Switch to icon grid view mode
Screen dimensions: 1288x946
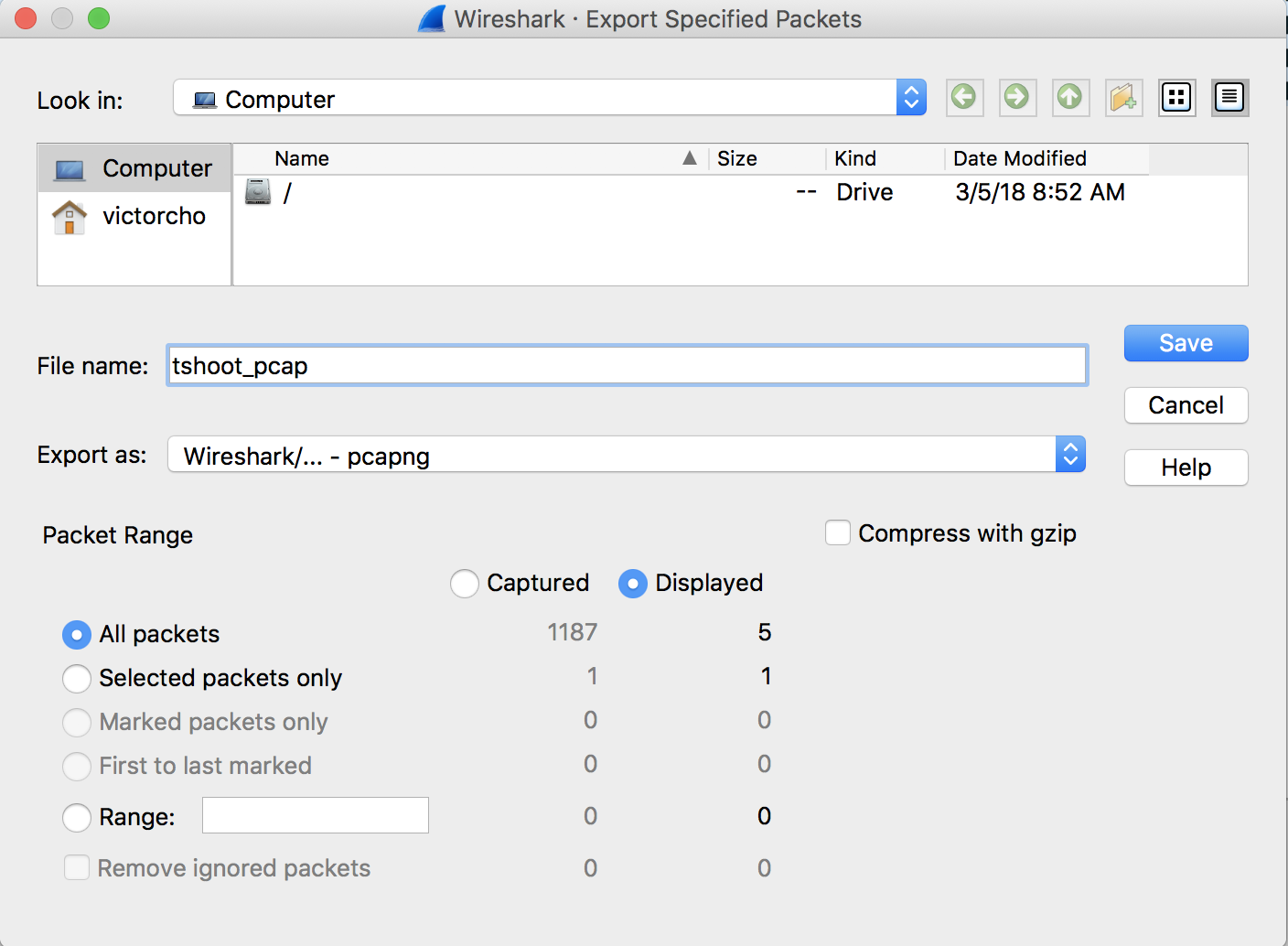tap(1176, 97)
